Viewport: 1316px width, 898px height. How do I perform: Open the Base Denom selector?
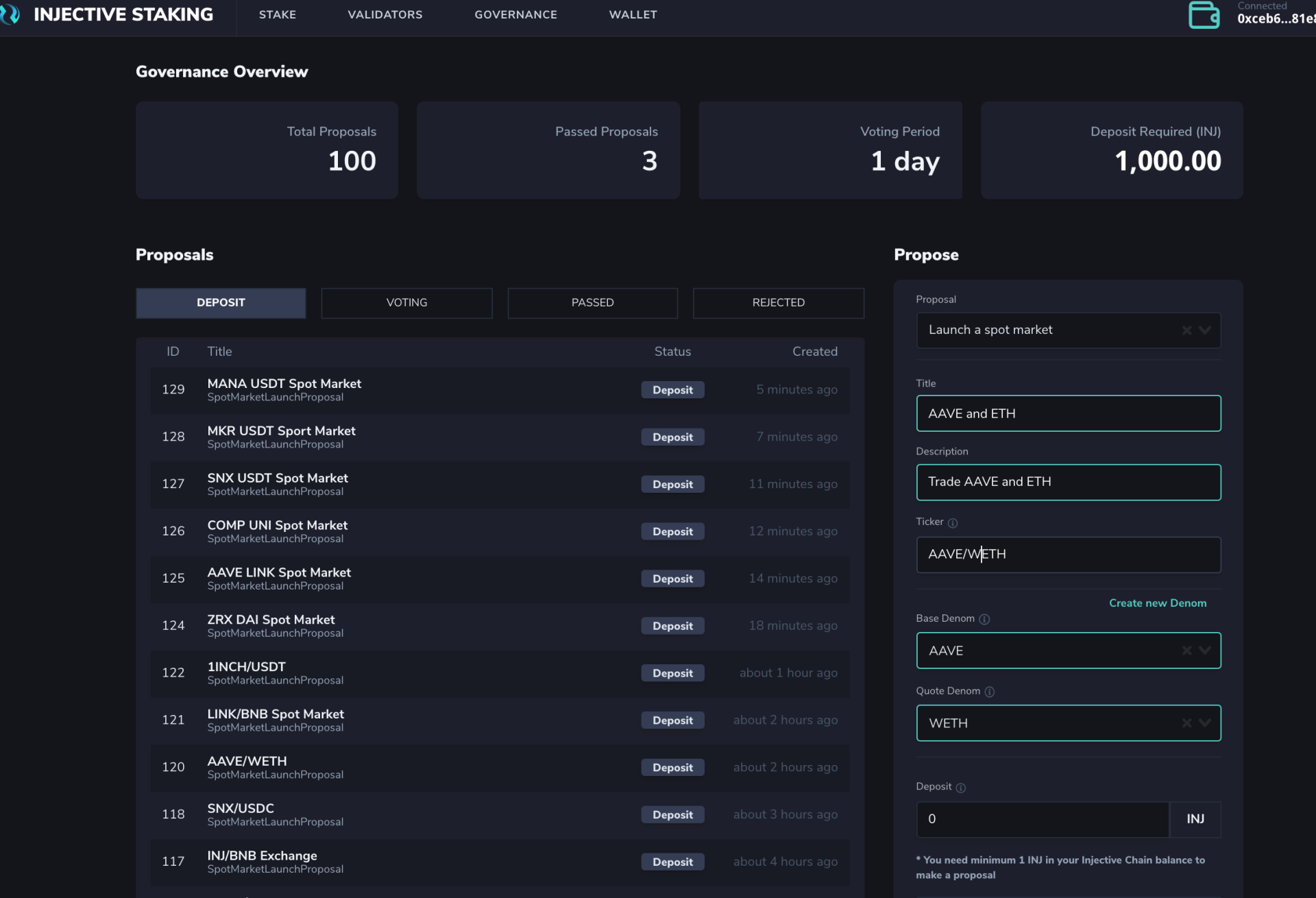(1204, 651)
